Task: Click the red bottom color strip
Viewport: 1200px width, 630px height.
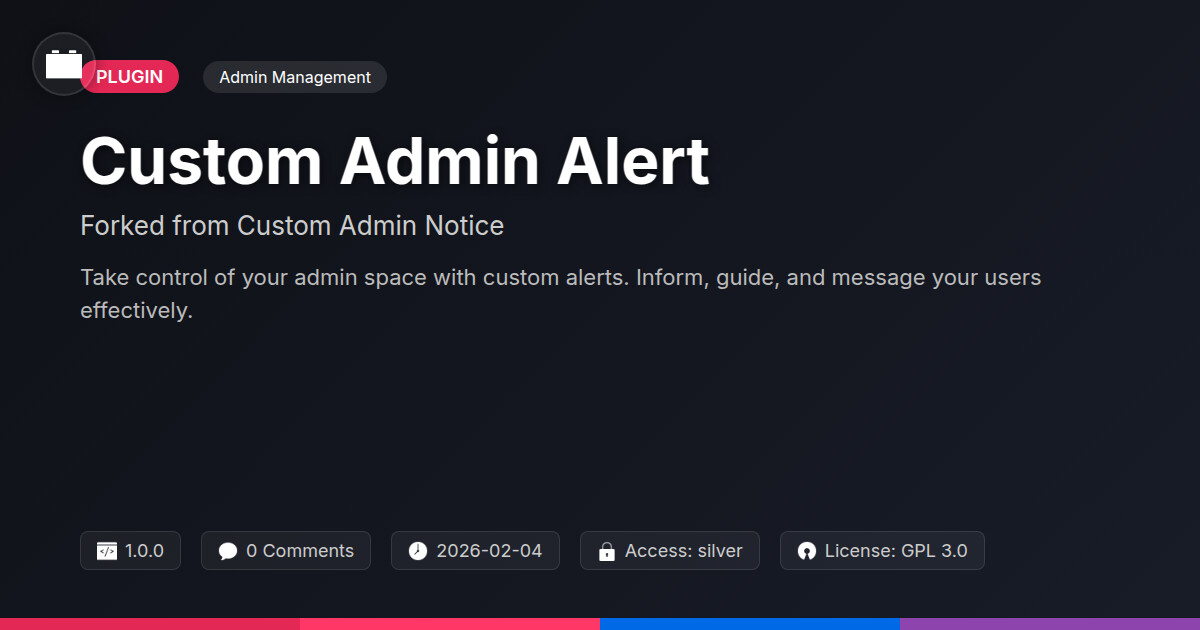Action: (x=150, y=624)
